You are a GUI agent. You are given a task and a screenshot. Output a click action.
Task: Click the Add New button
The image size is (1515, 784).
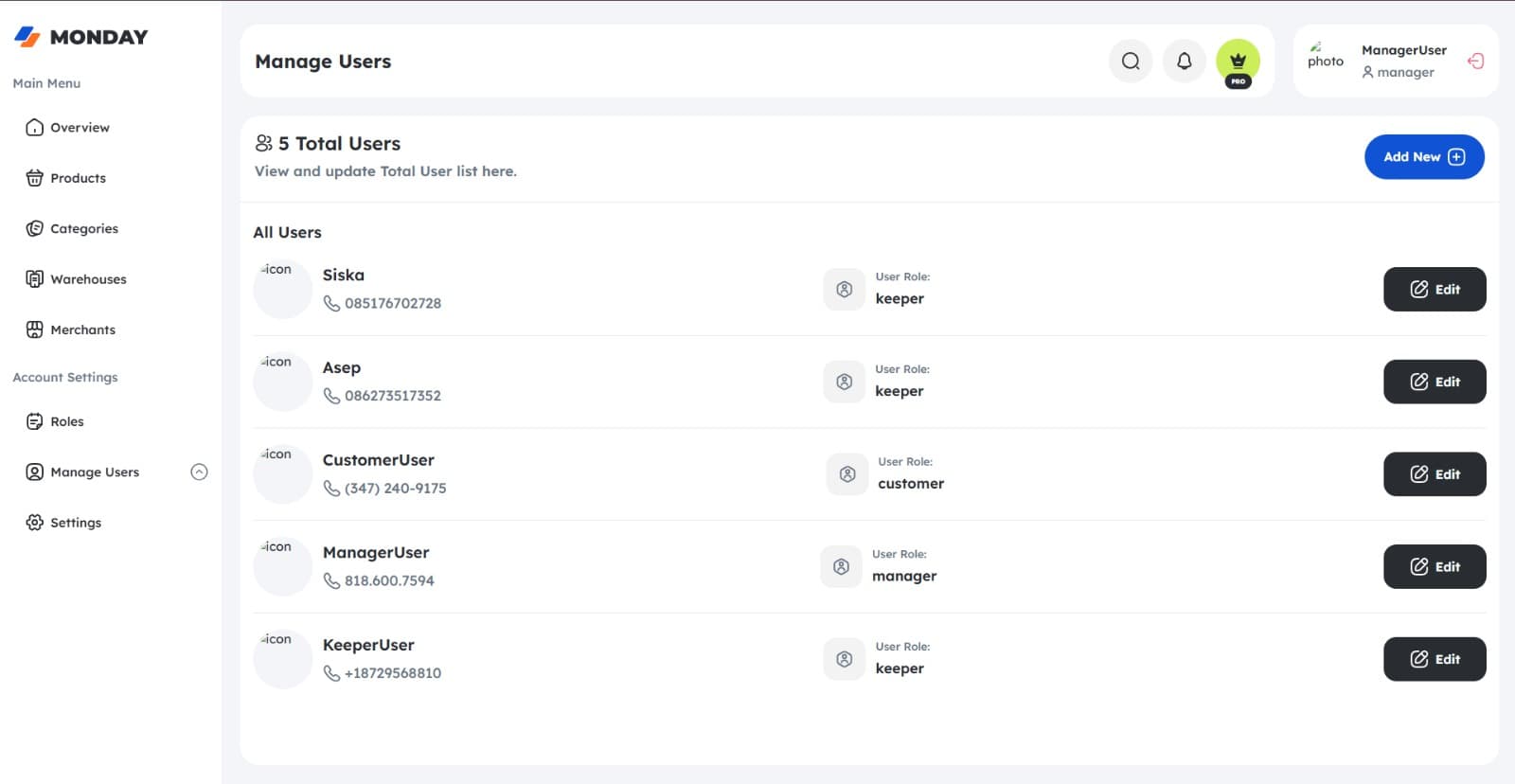pos(1424,157)
